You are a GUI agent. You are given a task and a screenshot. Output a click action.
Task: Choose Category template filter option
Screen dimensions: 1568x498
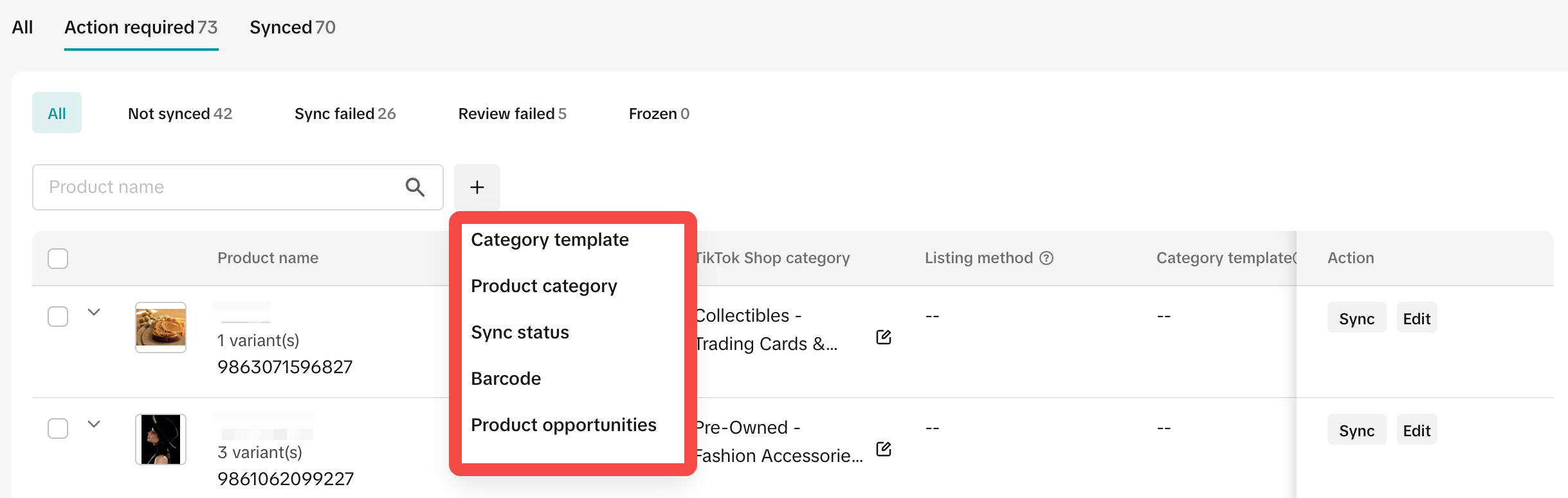coord(550,240)
